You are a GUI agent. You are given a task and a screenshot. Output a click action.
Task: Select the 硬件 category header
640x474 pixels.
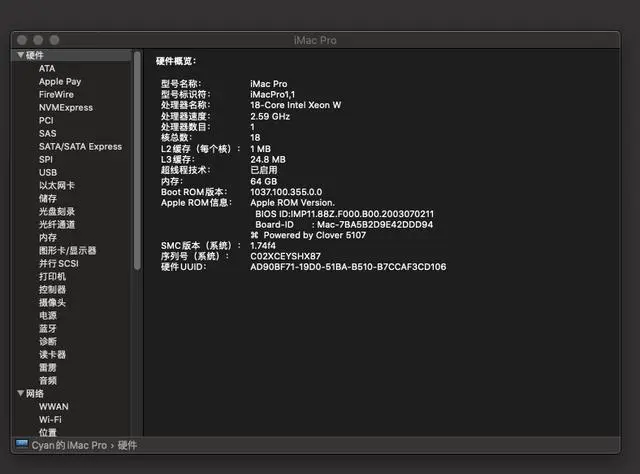click(35, 55)
